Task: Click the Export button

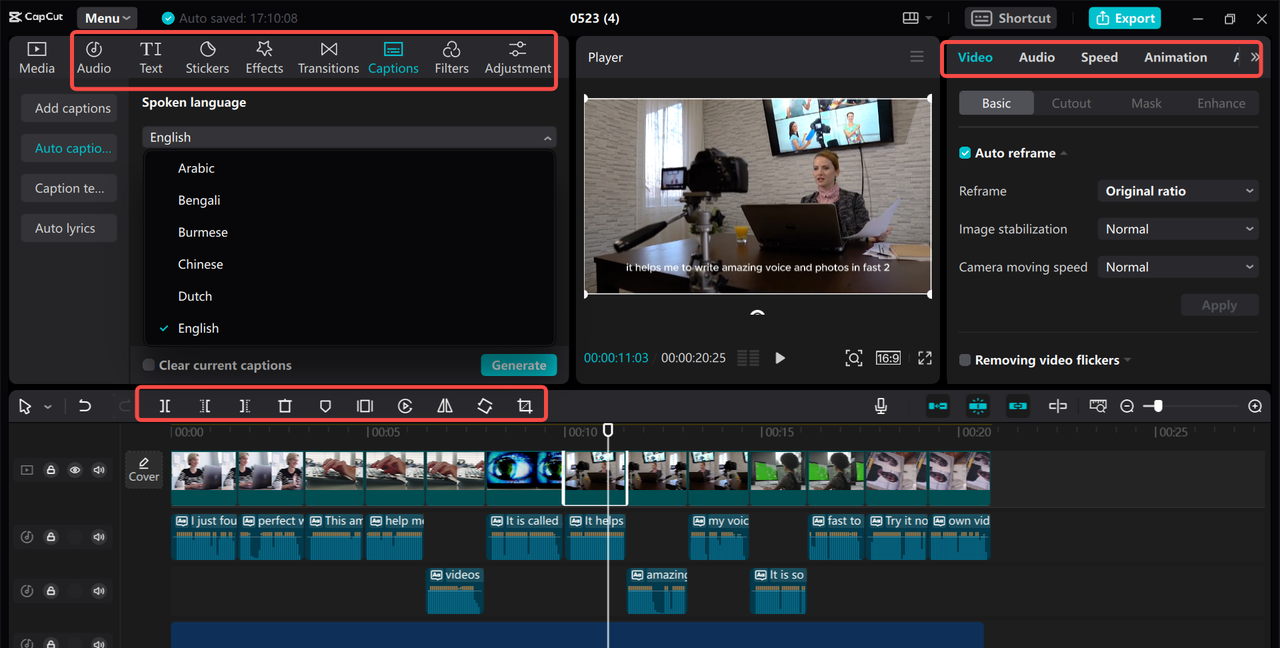Action: click(x=1126, y=18)
